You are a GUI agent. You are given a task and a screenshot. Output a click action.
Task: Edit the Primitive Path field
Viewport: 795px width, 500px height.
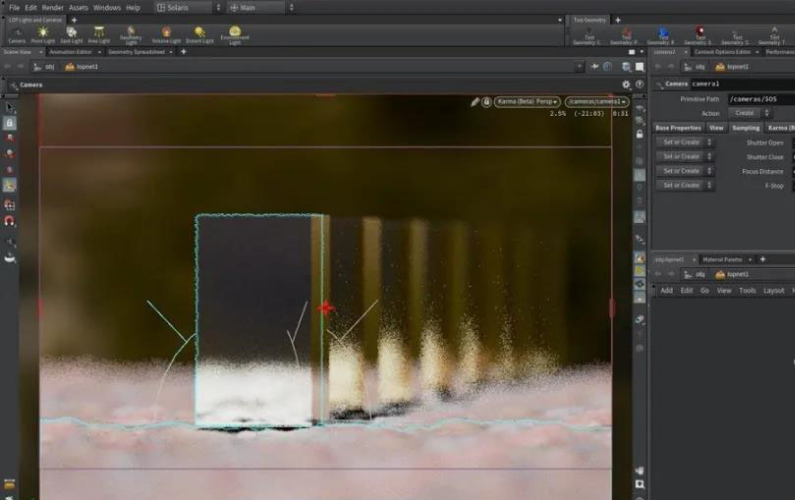tap(762, 99)
